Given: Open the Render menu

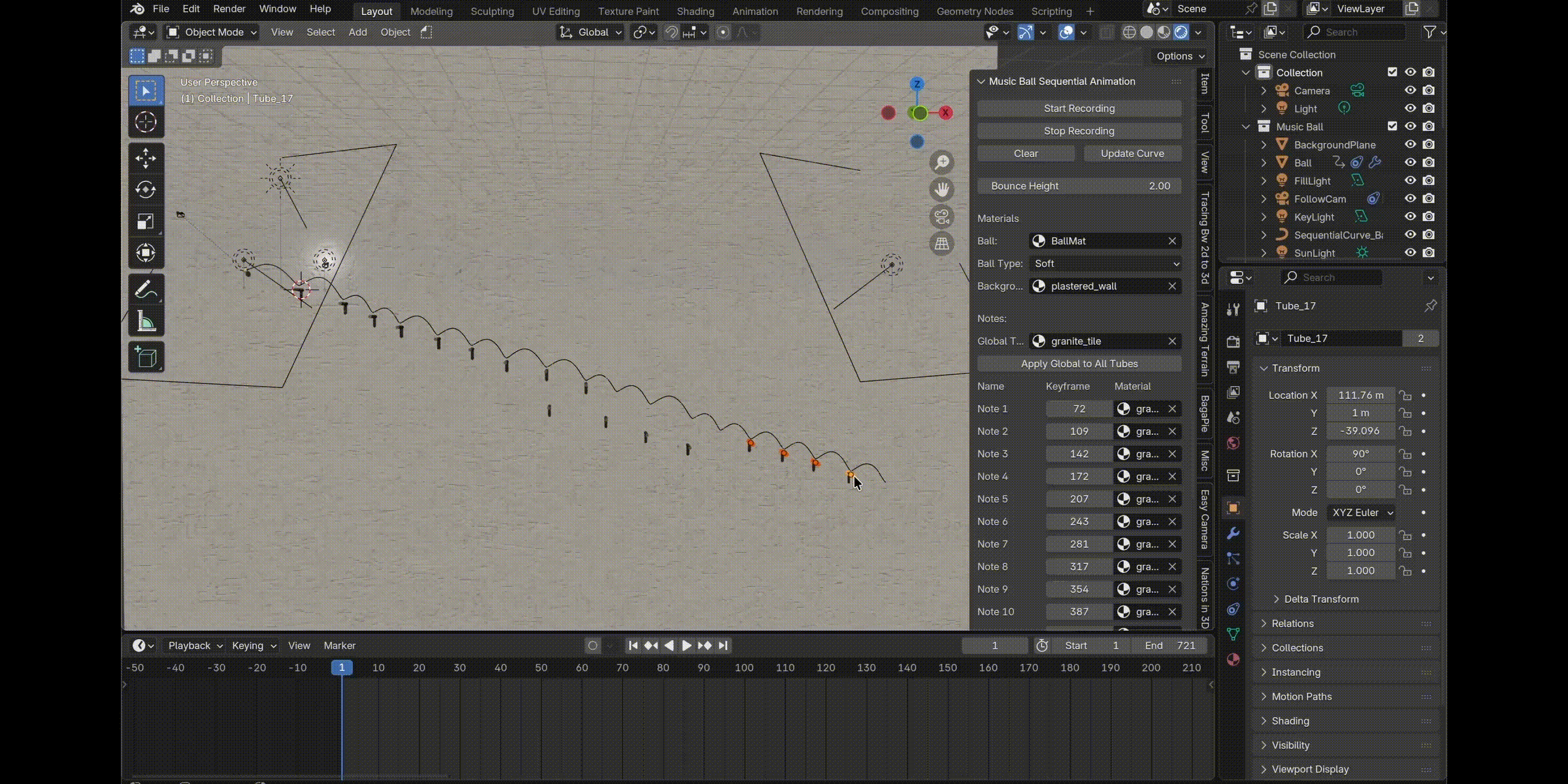Looking at the screenshot, I should coord(229,9).
